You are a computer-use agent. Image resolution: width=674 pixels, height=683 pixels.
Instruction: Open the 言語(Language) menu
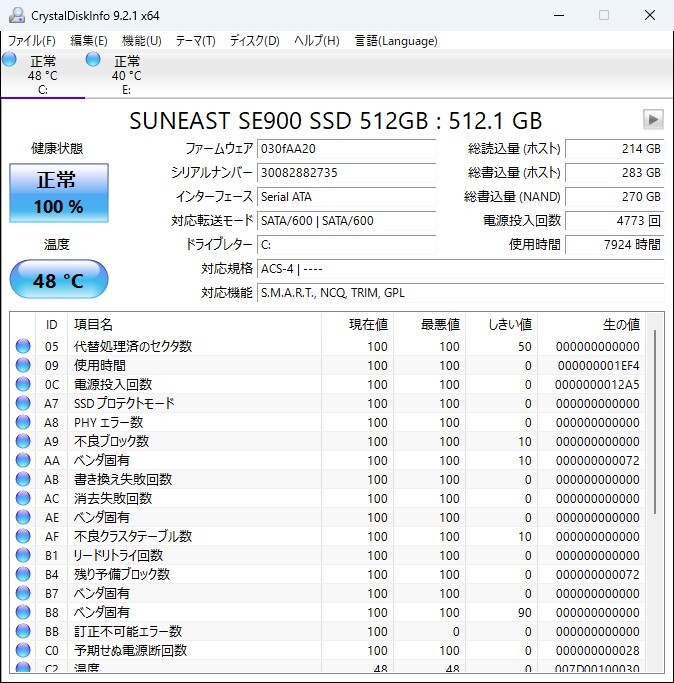coord(396,41)
